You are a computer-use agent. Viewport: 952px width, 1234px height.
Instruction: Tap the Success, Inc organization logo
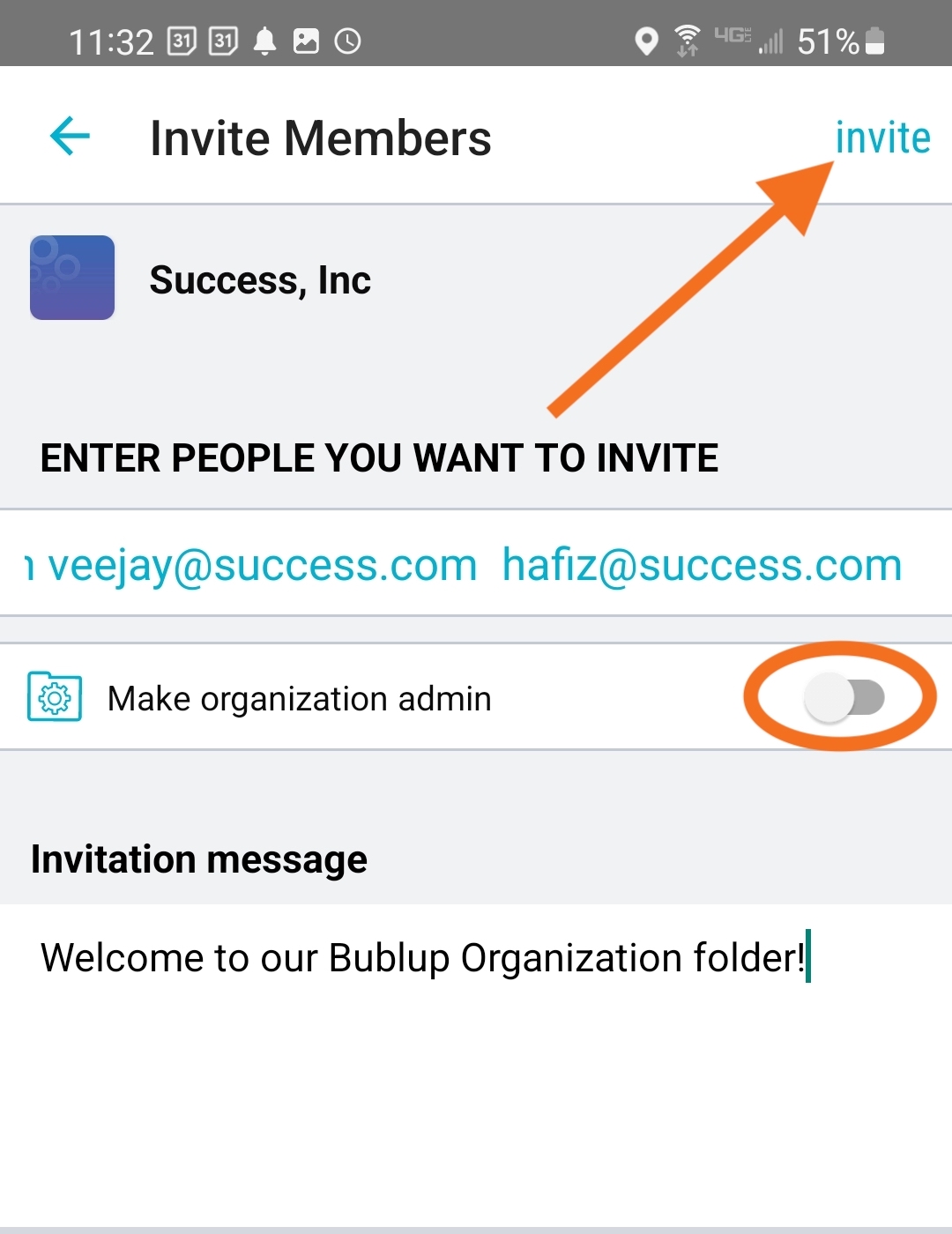coord(72,278)
